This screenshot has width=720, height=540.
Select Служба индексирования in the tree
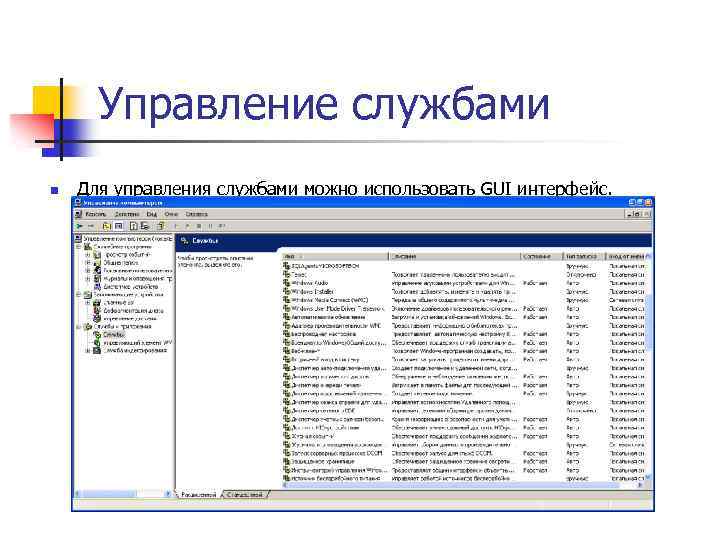coord(135,350)
